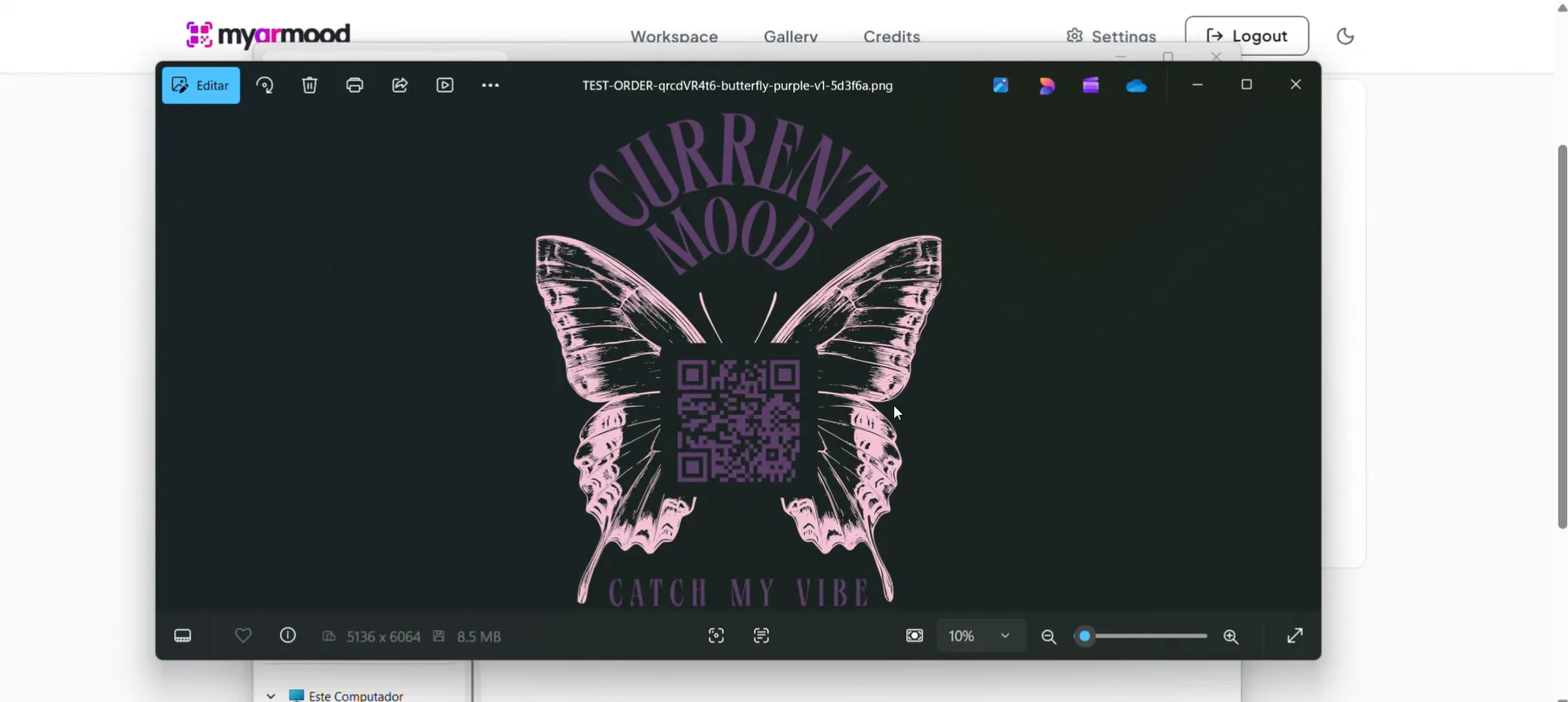The image size is (1568, 702).
Task: Click the browser page vertical scrollbar
Action: 1562,337
